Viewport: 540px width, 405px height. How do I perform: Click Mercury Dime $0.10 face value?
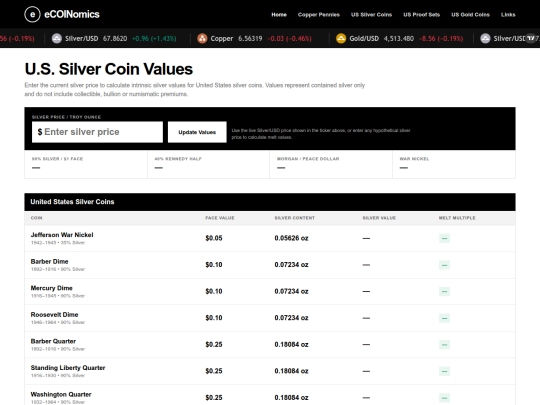pyautogui.click(x=214, y=291)
